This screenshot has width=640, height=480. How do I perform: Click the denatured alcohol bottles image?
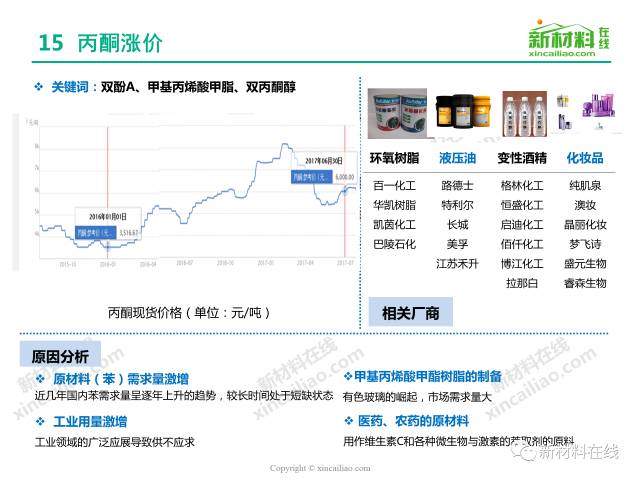524,114
